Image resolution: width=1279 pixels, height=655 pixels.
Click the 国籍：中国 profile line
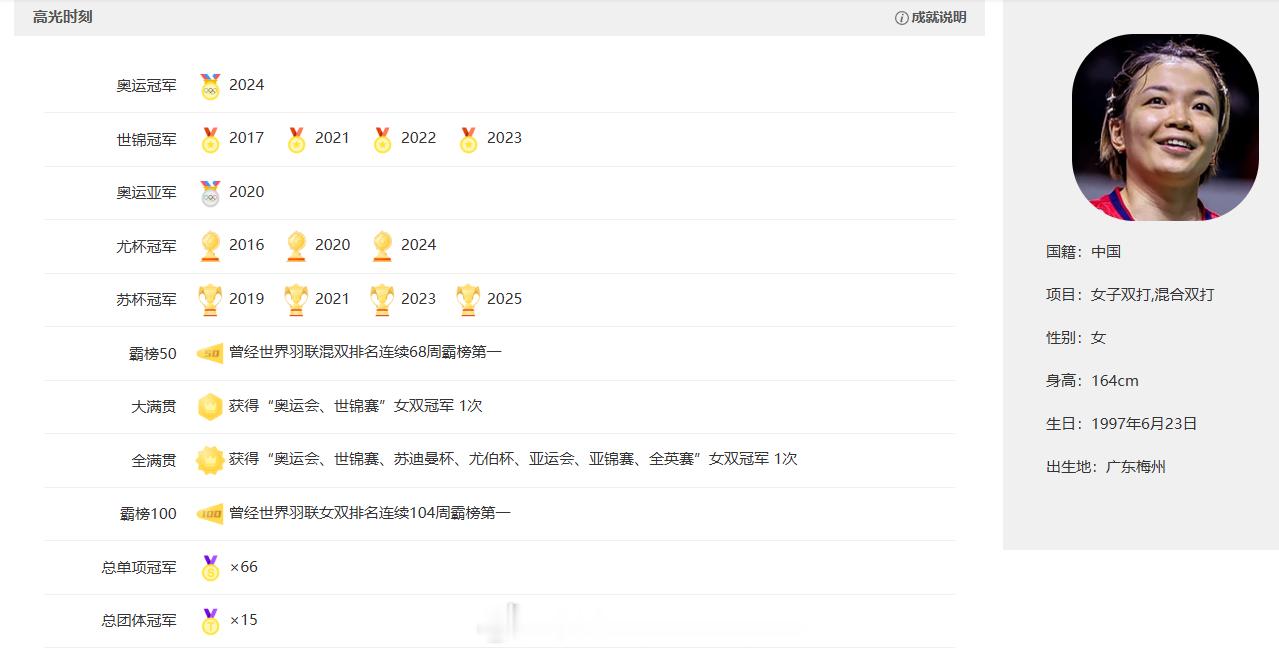coord(1083,252)
